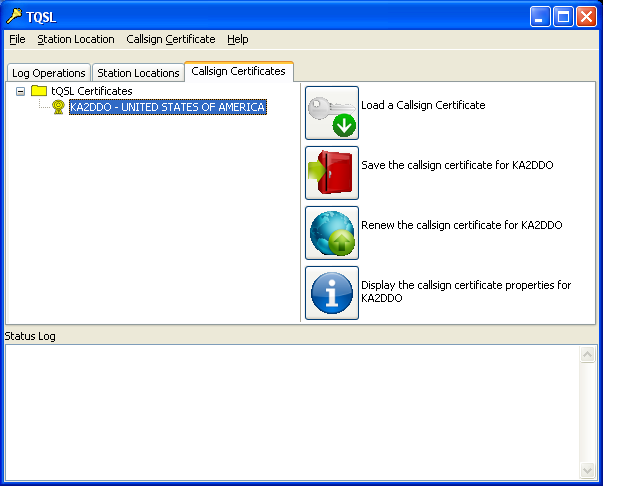Click the Load a Callsign Certificate key icon
This screenshot has width=640, height=486.
click(x=332, y=113)
